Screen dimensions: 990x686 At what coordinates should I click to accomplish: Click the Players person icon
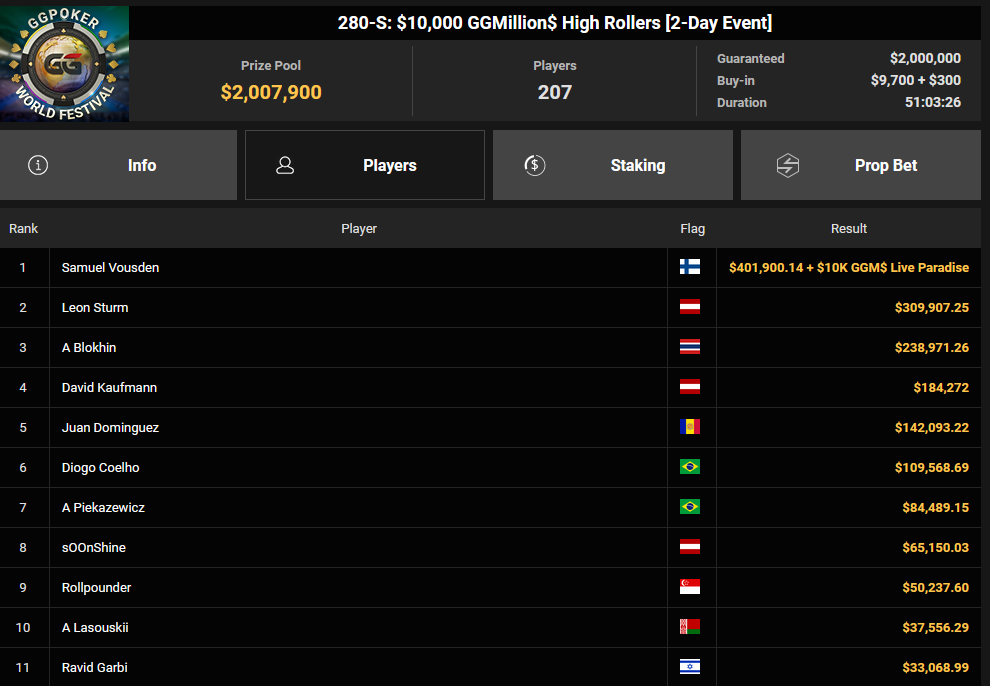[x=285, y=165]
